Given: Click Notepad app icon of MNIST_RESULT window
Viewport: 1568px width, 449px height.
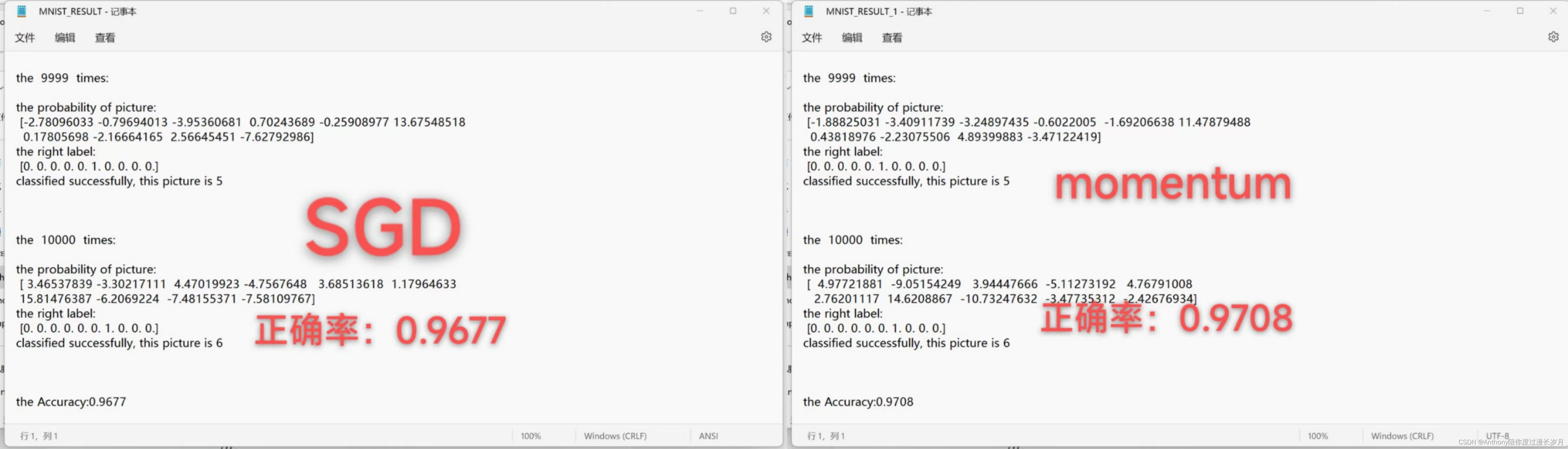Looking at the screenshot, I should (x=22, y=11).
